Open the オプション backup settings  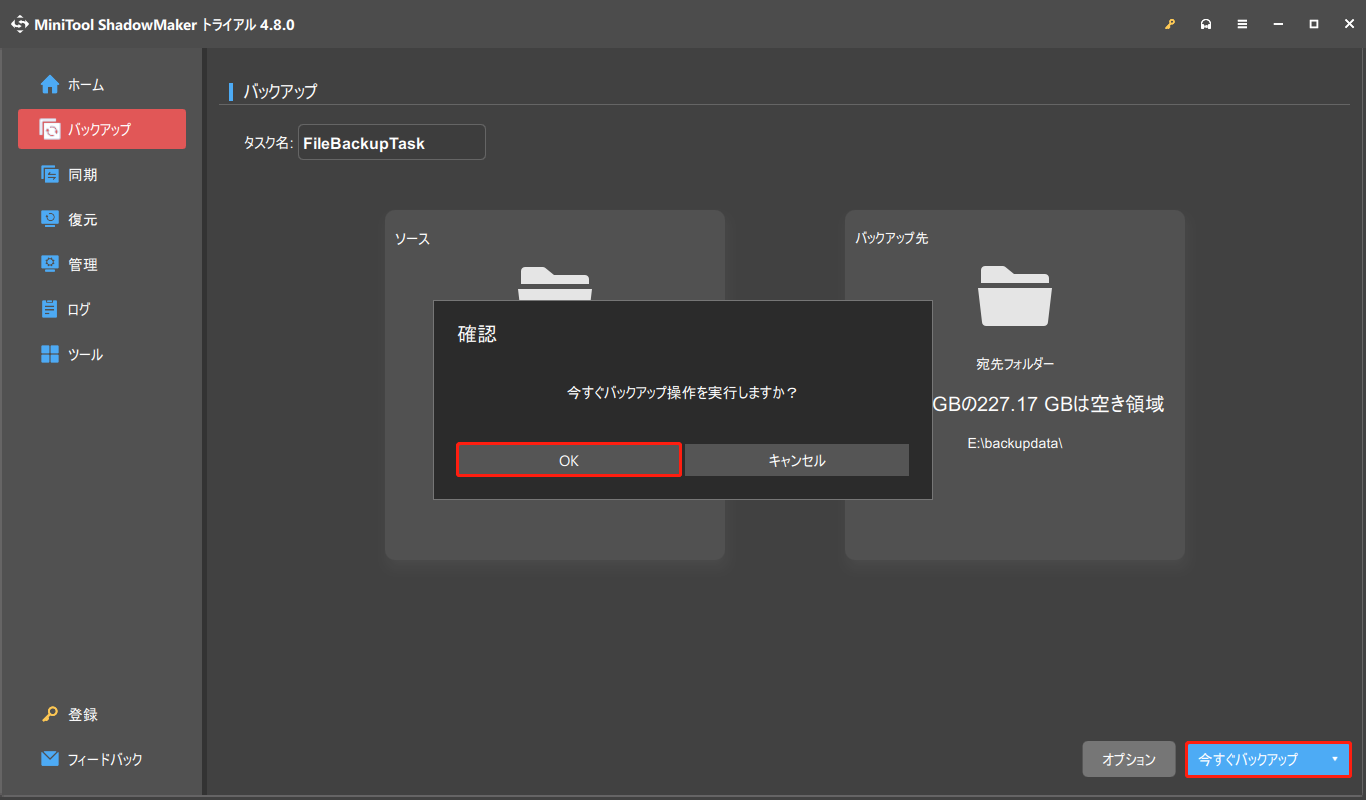[1128, 759]
